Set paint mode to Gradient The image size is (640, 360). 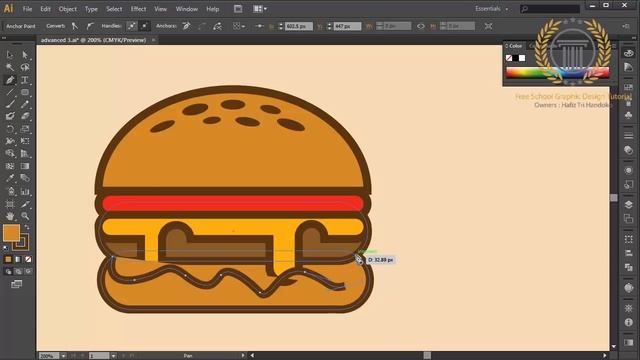point(18,259)
